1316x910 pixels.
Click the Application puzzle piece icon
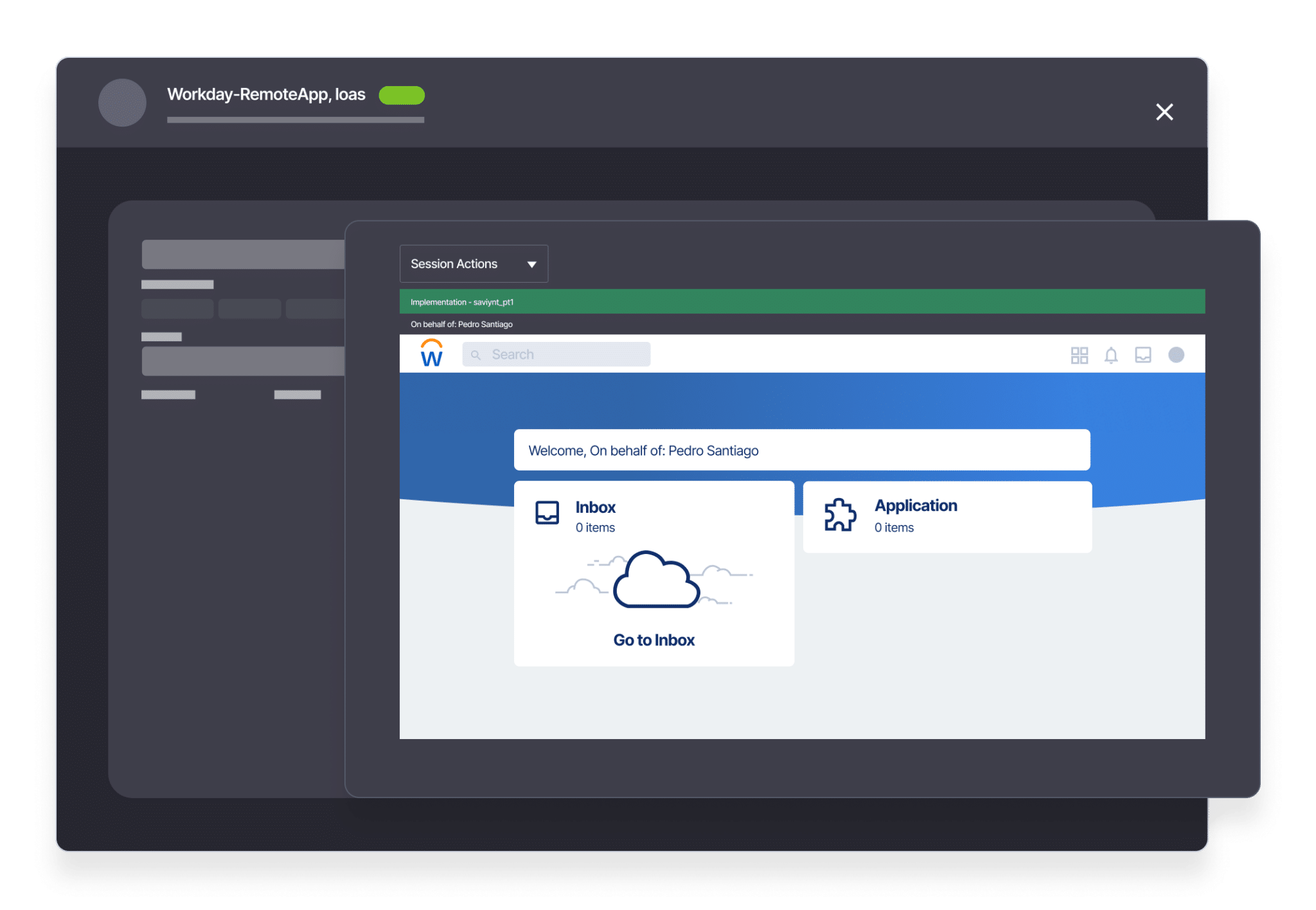pyautogui.click(x=840, y=515)
